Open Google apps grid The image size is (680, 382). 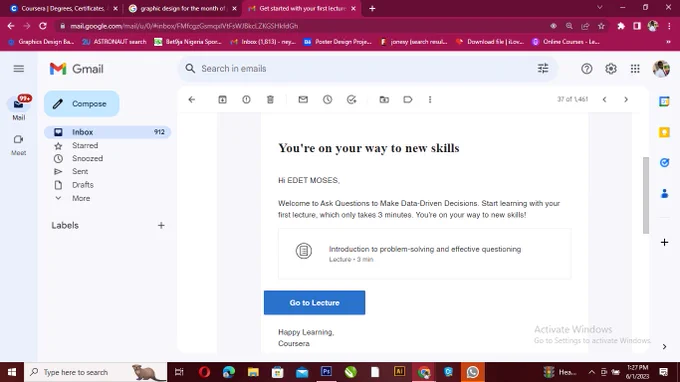(635, 69)
